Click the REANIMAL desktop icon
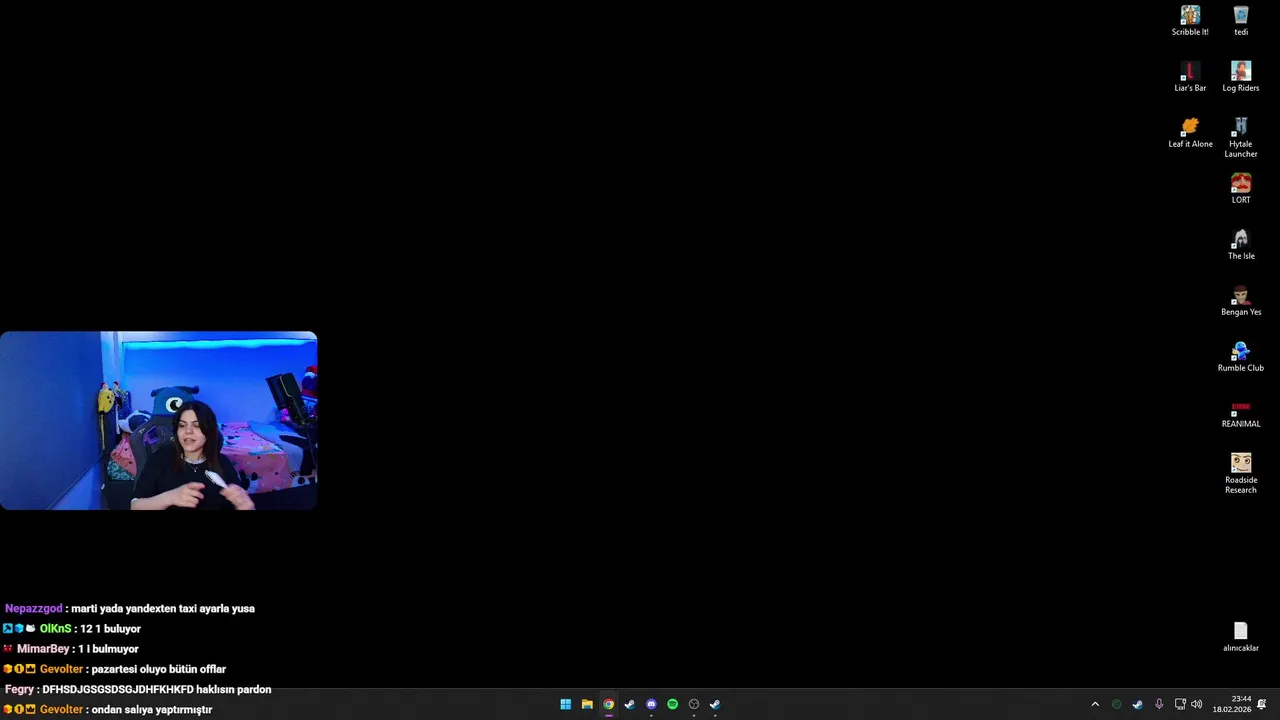This screenshot has height=720, width=1280. (1241, 412)
